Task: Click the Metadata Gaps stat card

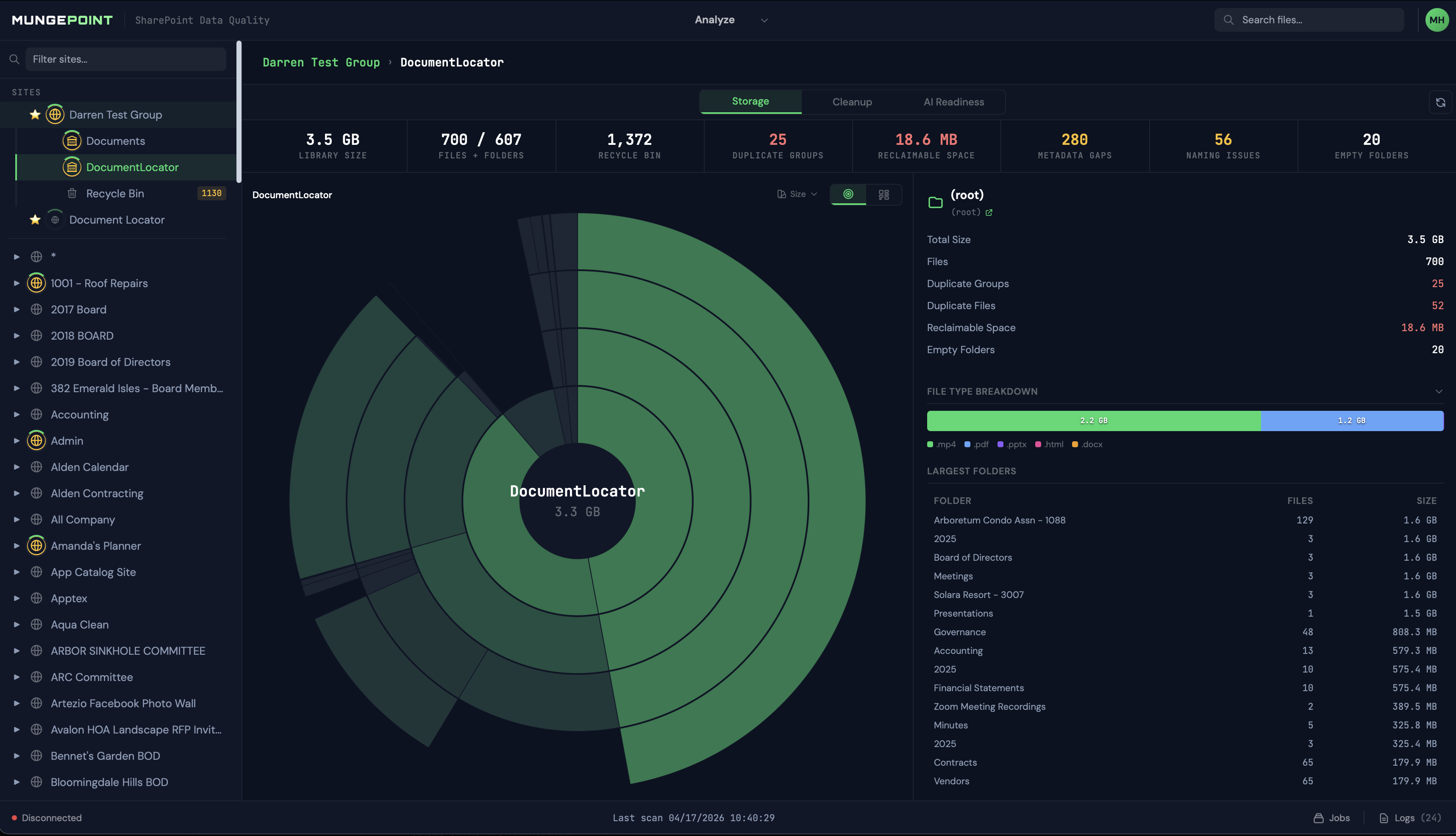Action: click(x=1075, y=146)
